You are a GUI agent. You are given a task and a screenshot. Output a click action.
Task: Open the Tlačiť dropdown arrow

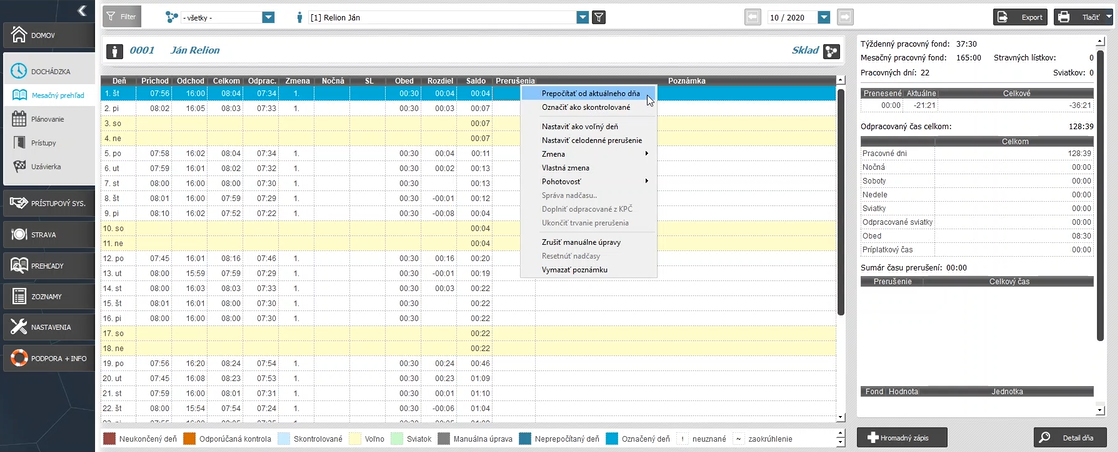(x=1107, y=17)
